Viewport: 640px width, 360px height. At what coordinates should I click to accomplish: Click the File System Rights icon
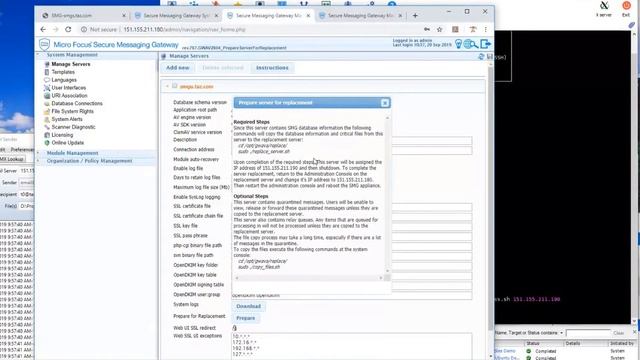(x=47, y=111)
